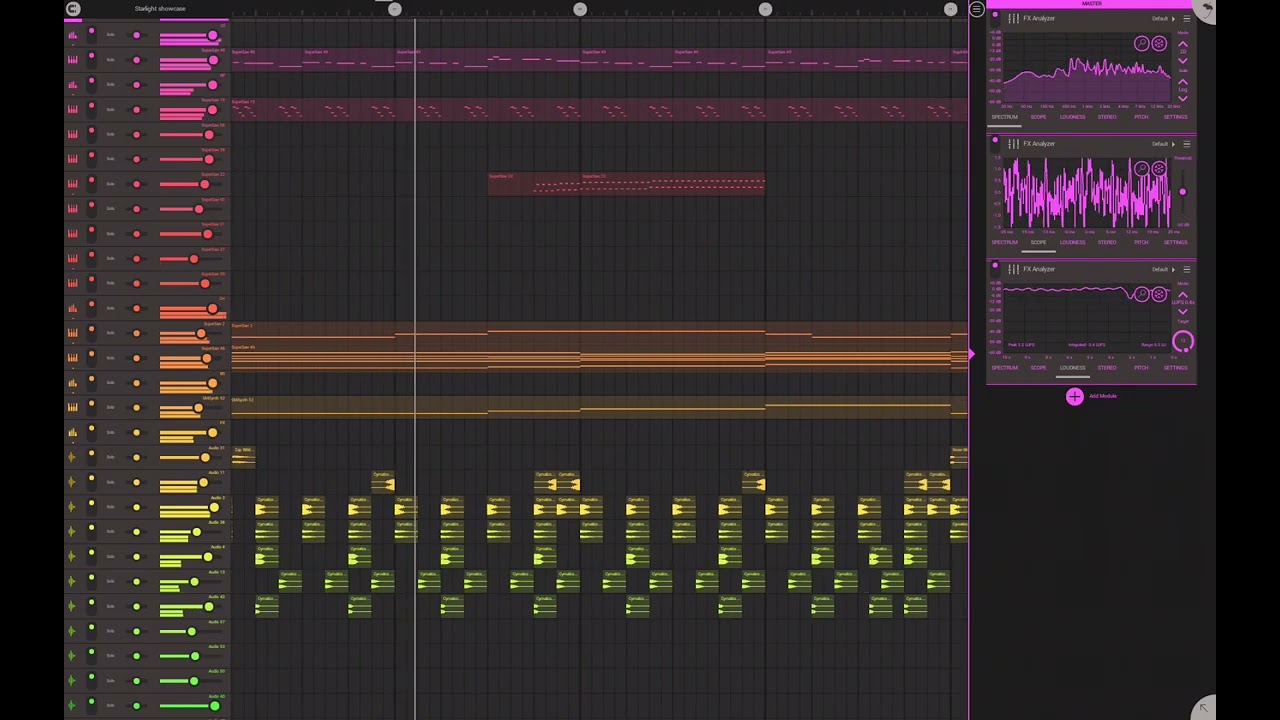Click the Mode up arrow in Spectrum analyzer

[1183, 44]
